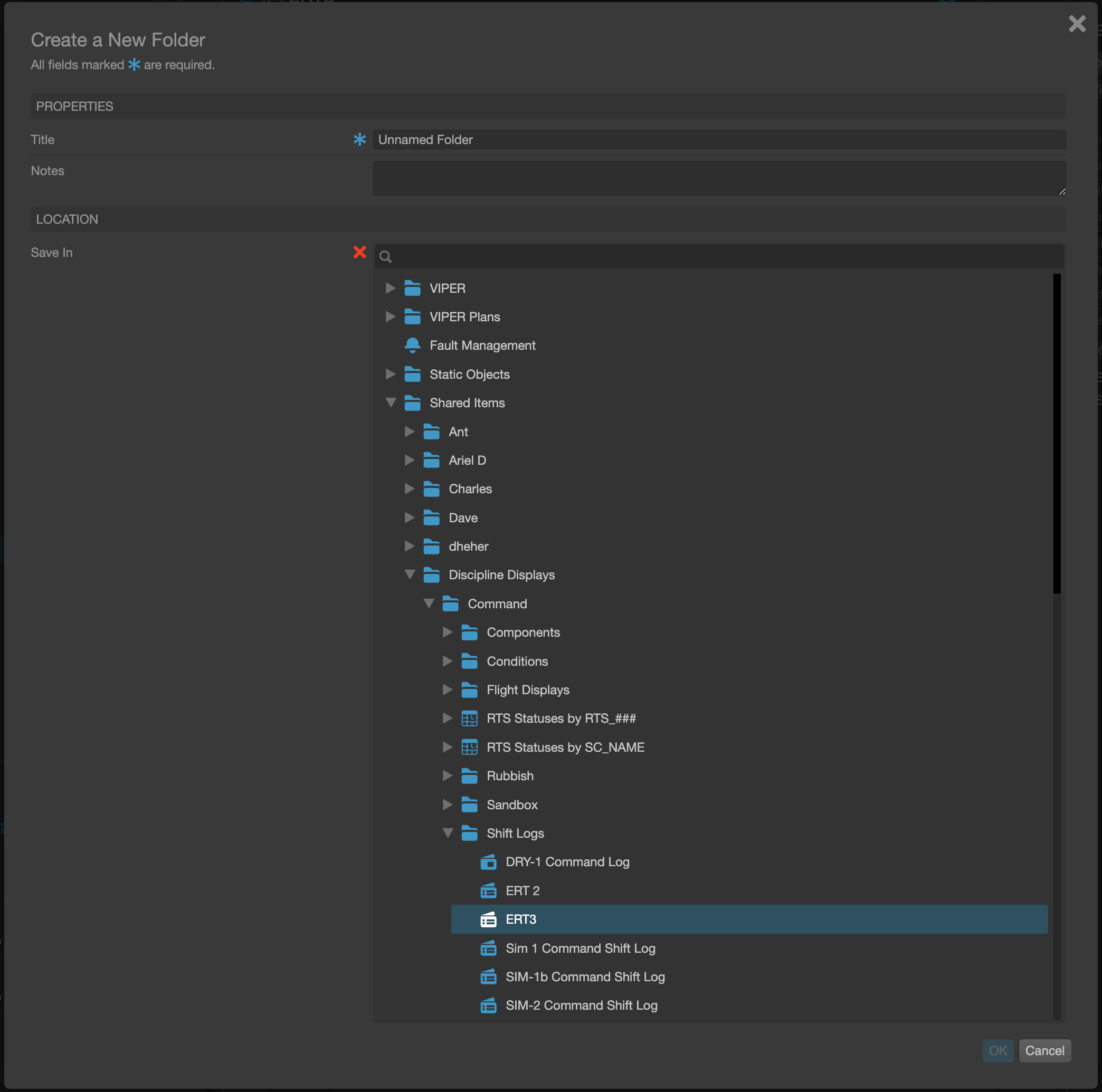The width and height of the screenshot is (1102, 1092).
Task: Click the Discipline Displays folder icon
Action: (431, 575)
